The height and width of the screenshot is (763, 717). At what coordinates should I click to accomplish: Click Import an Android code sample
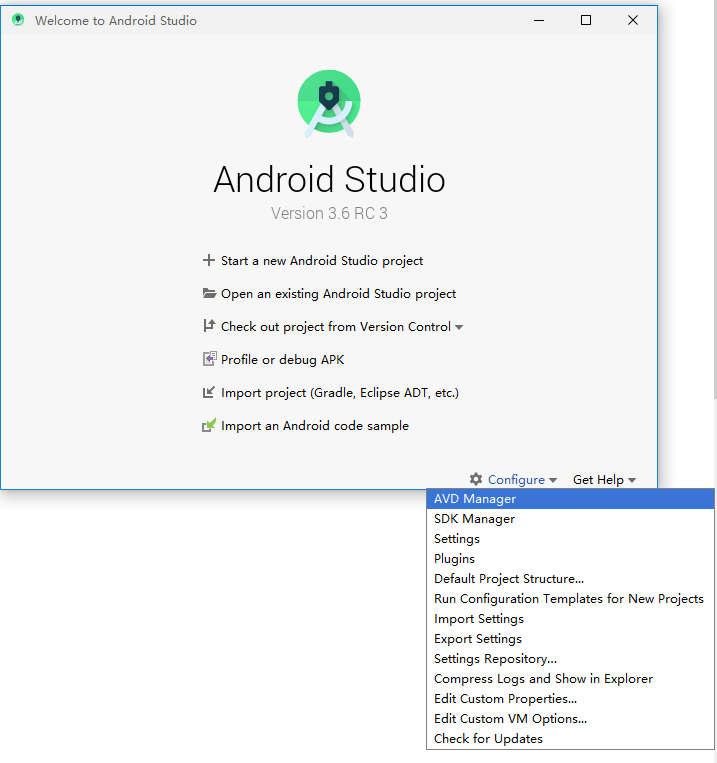pos(315,426)
